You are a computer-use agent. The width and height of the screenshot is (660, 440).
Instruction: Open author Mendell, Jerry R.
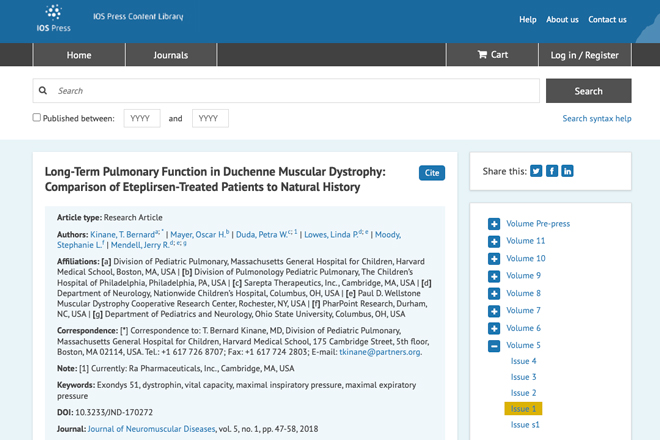point(140,245)
